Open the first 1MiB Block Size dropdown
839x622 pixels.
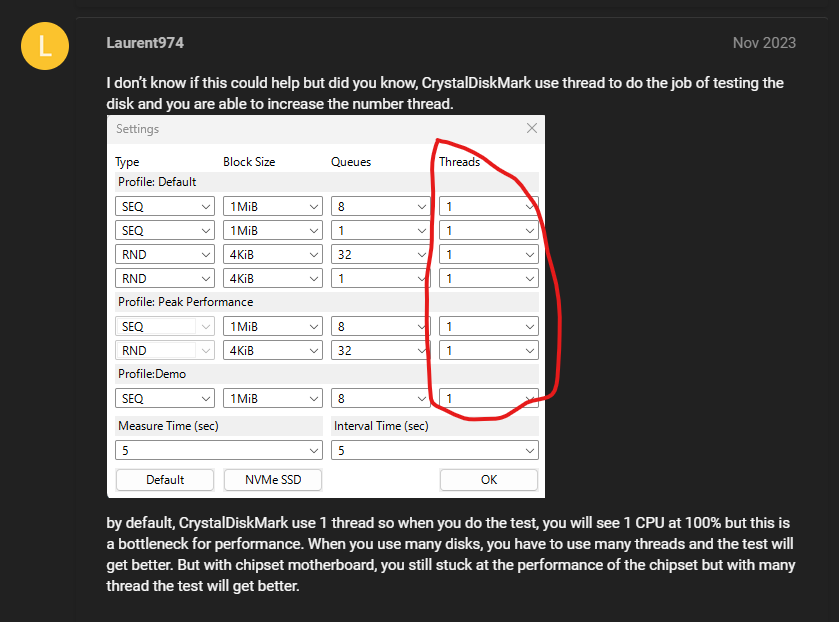point(272,206)
